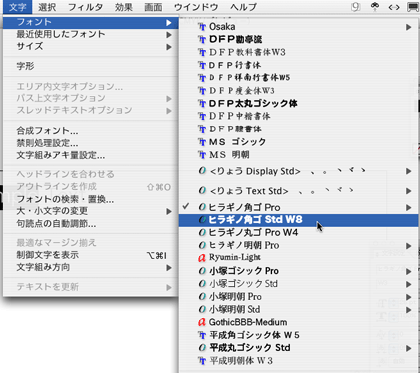Click the <-> sync icon in menu bar
420x373 pixels.
(394, 7)
